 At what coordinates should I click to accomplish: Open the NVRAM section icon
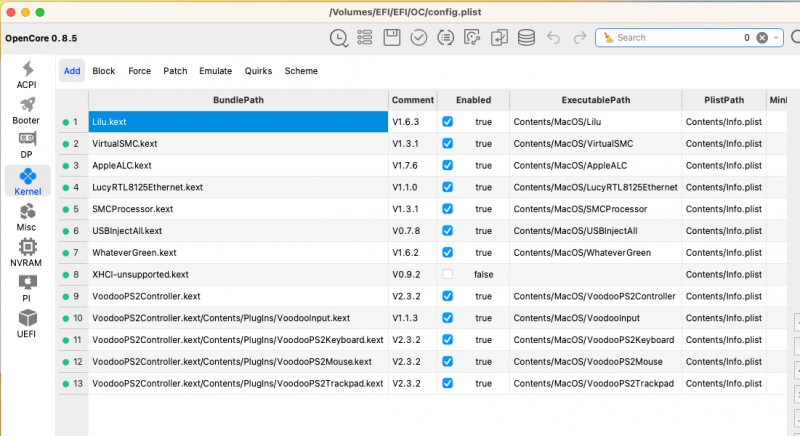click(27, 250)
